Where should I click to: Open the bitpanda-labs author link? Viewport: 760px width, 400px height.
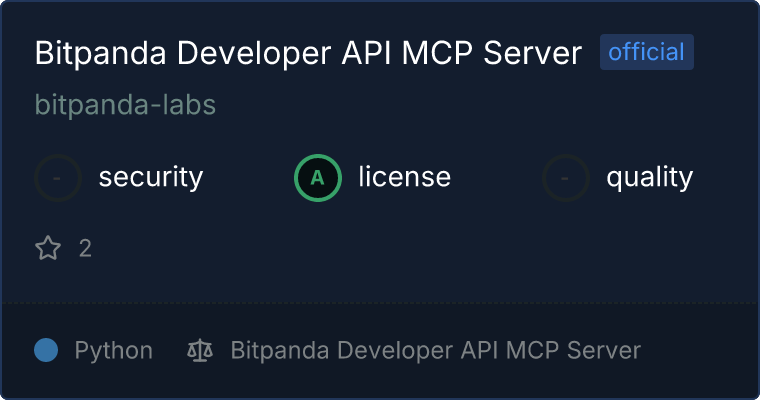click(125, 105)
